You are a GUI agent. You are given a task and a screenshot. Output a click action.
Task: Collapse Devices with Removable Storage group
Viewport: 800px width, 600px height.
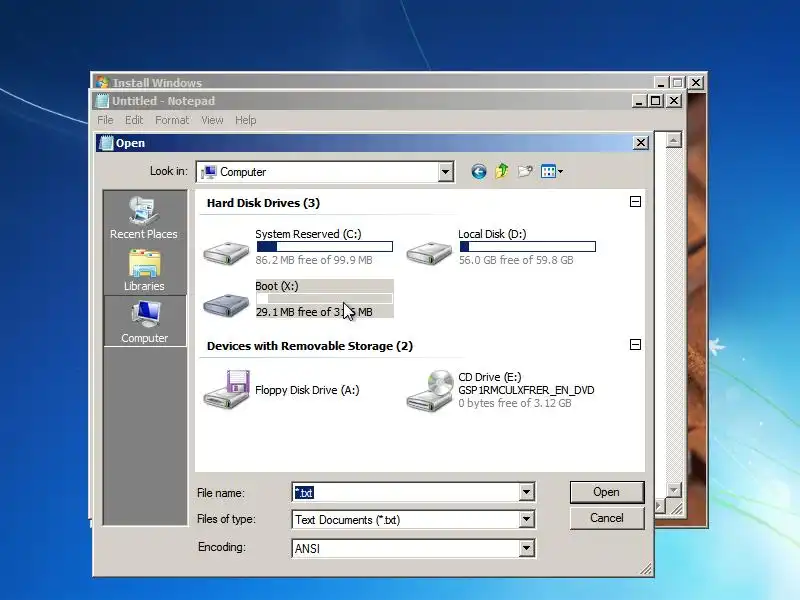click(635, 344)
